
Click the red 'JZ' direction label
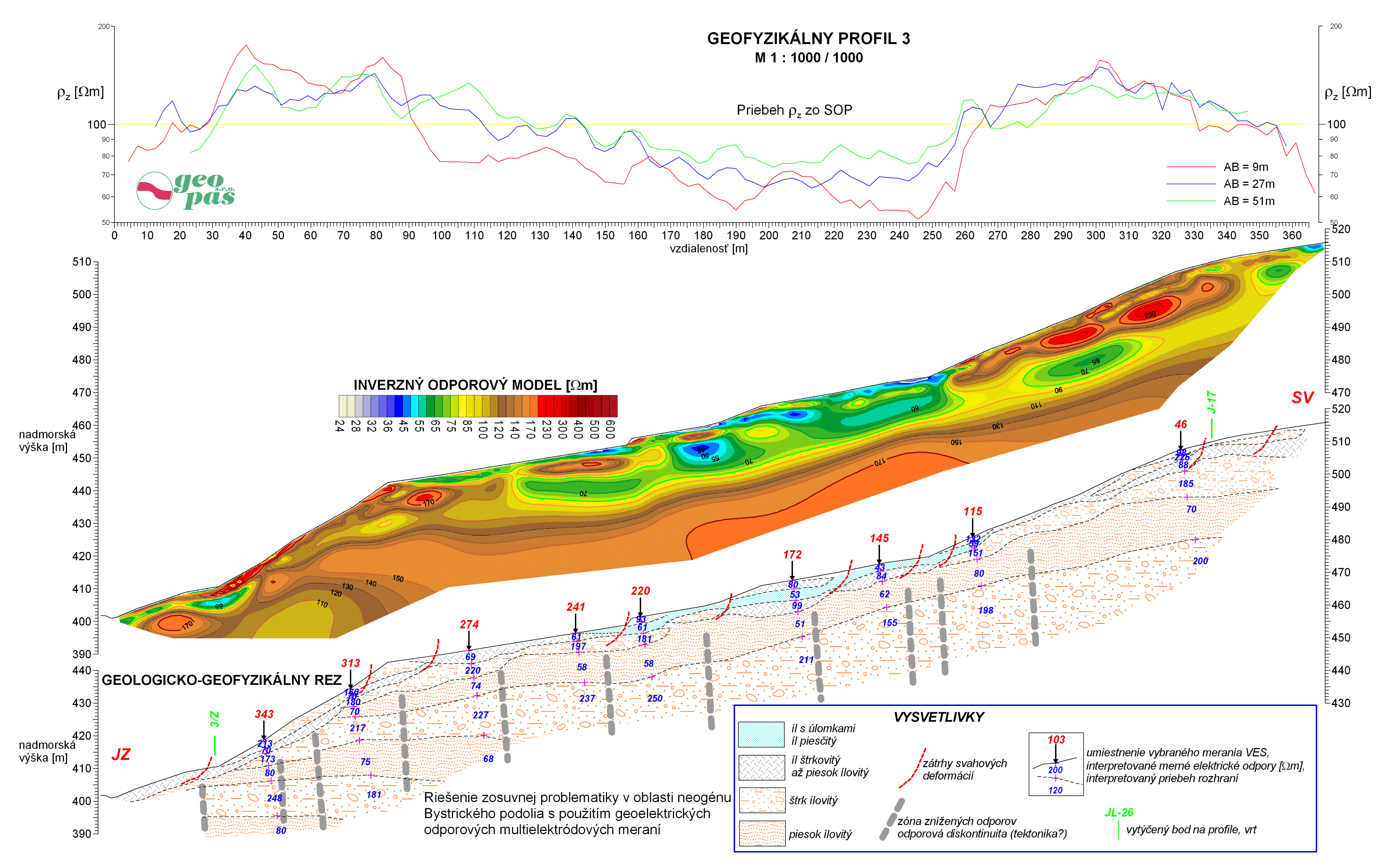[121, 754]
